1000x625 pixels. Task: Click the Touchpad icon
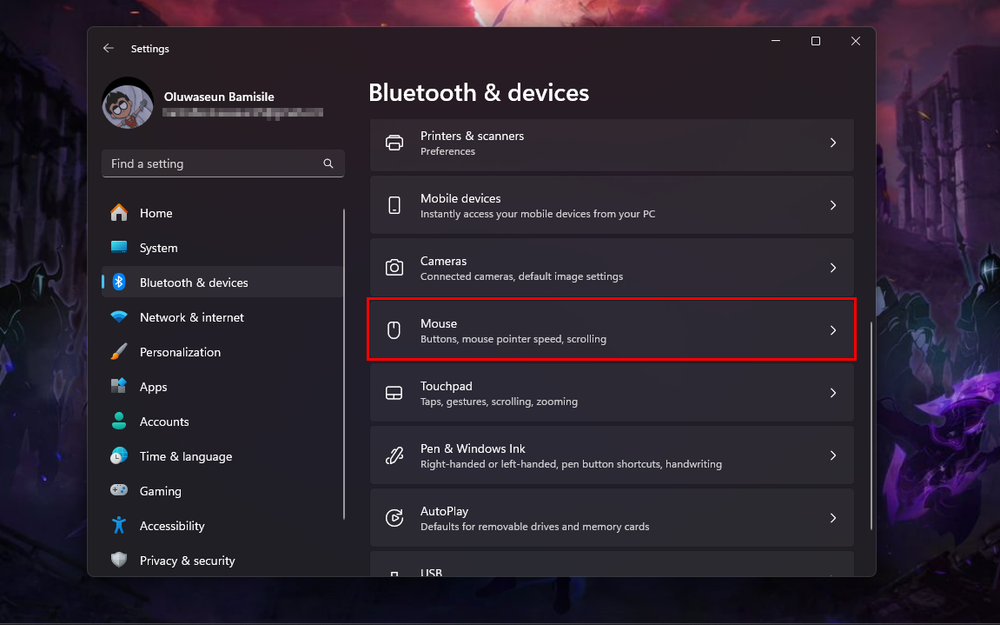tap(393, 393)
